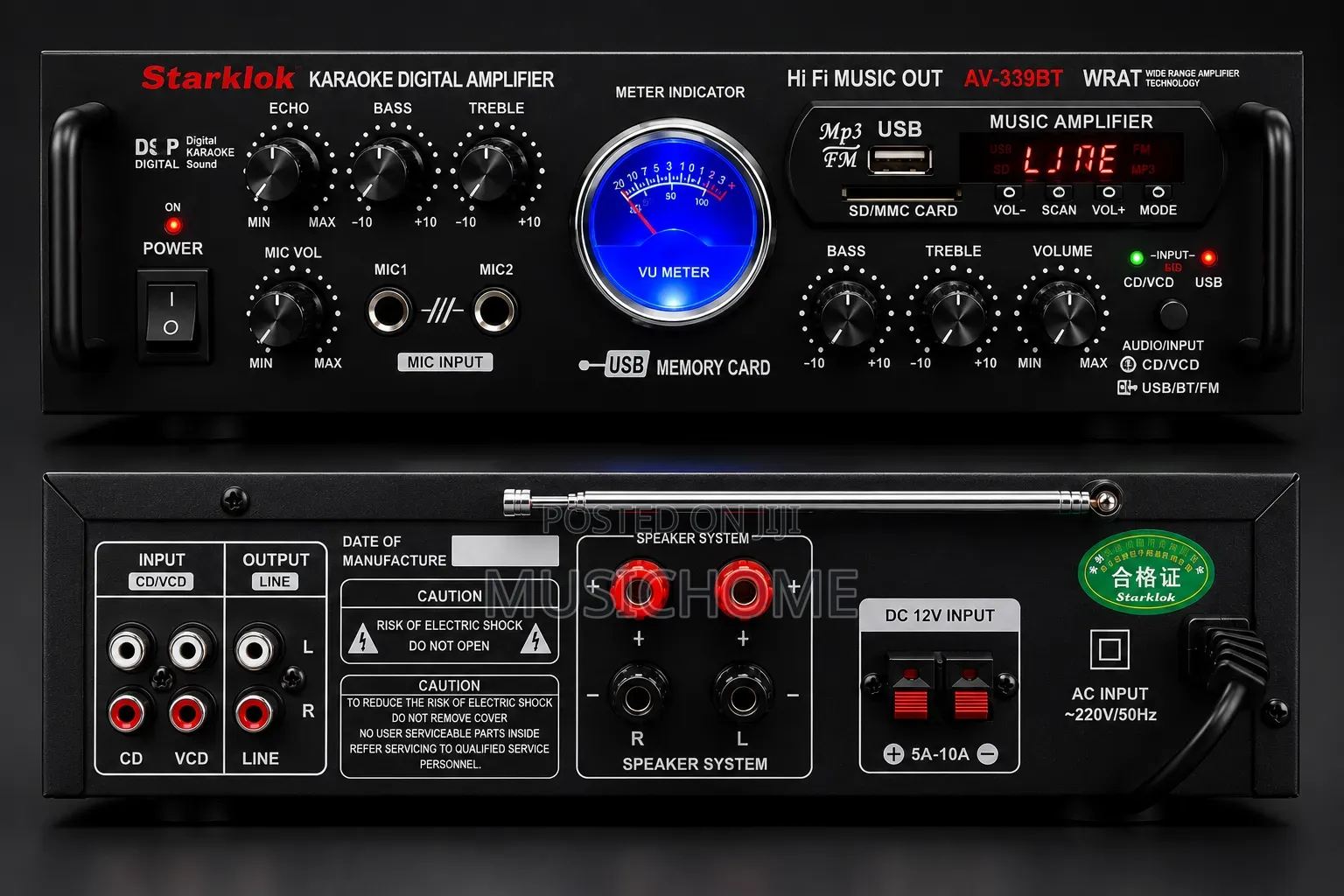The image size is (1344, 896).
Task: Click the black L- speaker terminal
Action: (743, 696)
